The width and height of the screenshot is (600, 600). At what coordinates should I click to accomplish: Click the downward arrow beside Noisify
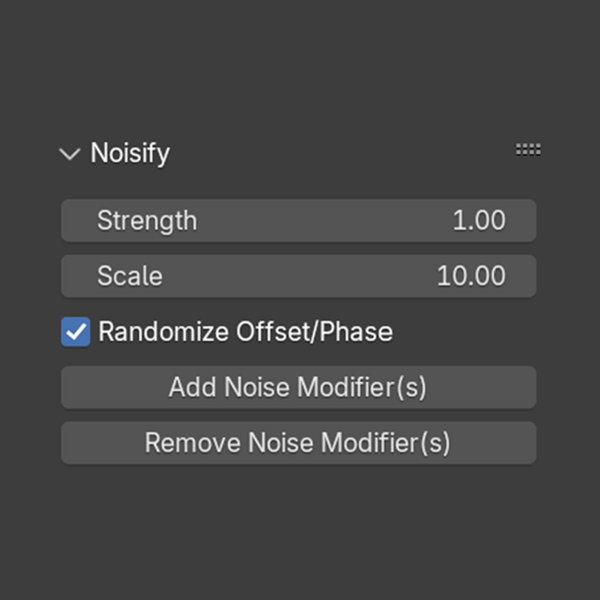[69, 154]
